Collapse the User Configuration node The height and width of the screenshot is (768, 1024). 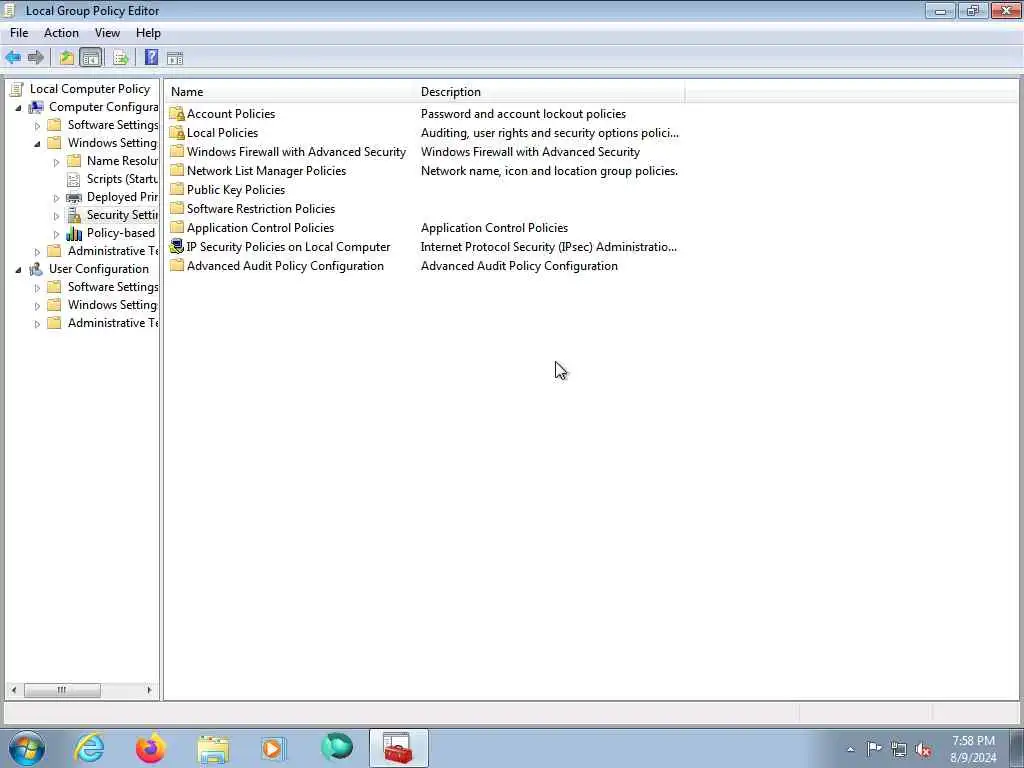(18, 270)
